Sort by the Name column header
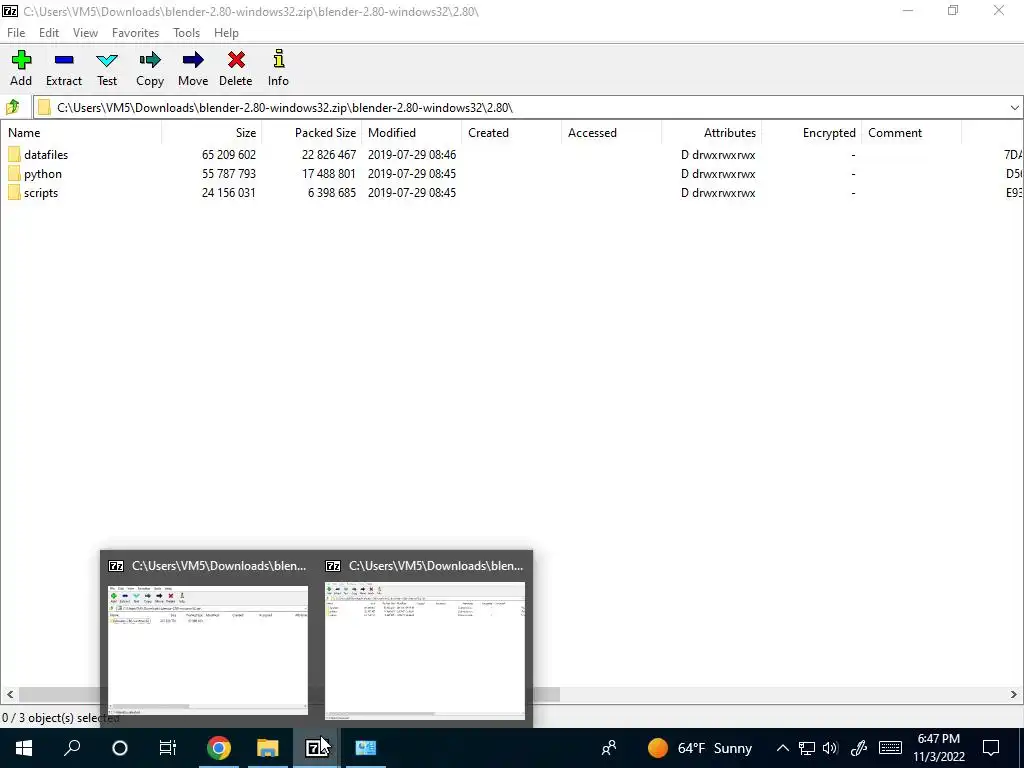This screenshot has width=1024, height=768. coord(81,133)
